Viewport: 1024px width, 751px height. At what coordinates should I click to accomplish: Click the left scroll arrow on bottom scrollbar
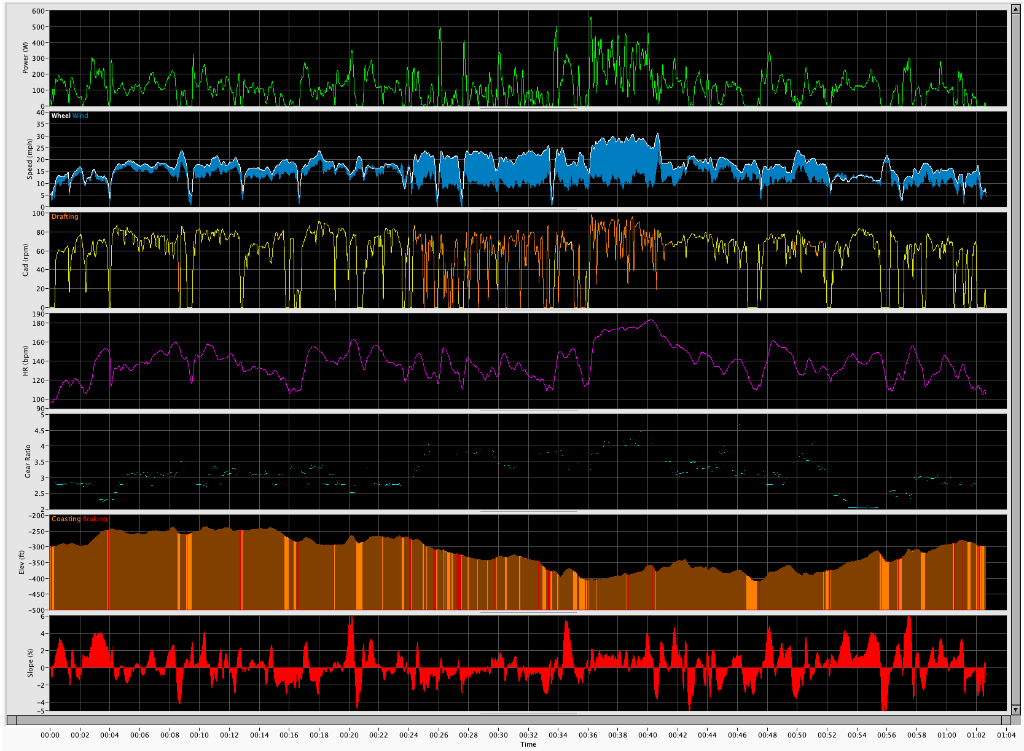(10, 720)
